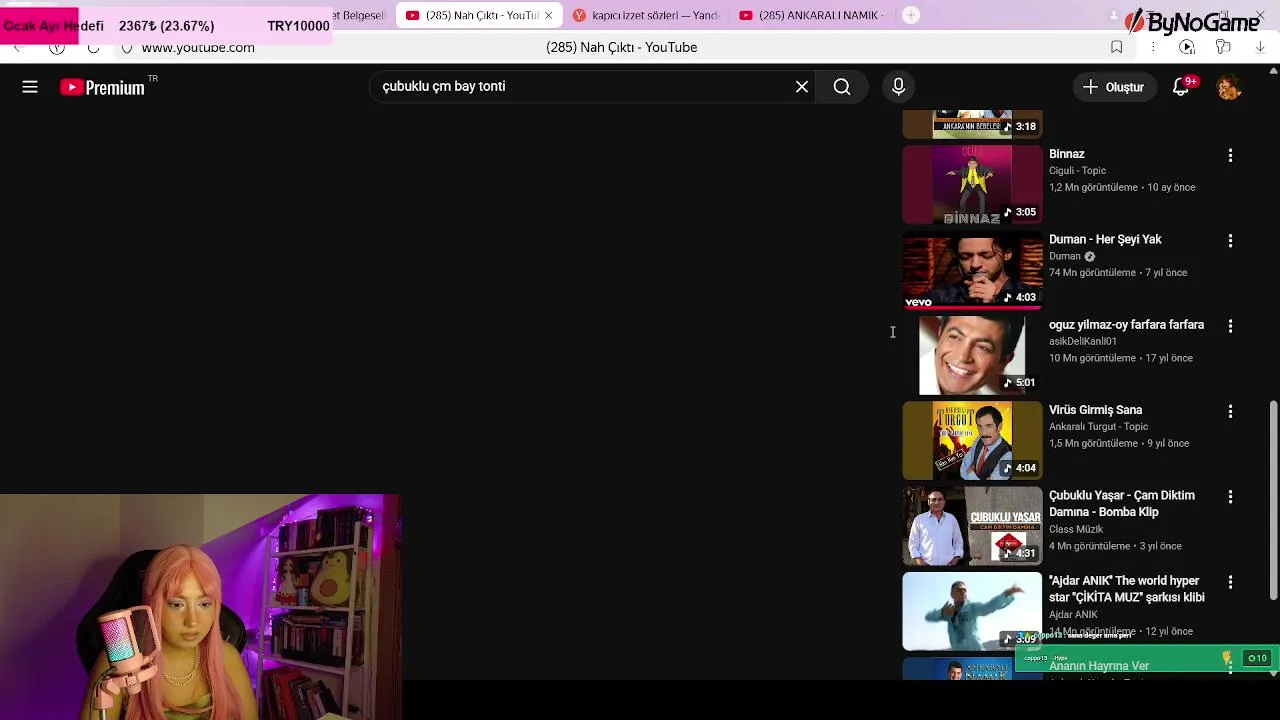Switch to 'ANKARALI NAMIK' browser tab
The width and height of the screenshot is (1280, 720).
point(812,15)
